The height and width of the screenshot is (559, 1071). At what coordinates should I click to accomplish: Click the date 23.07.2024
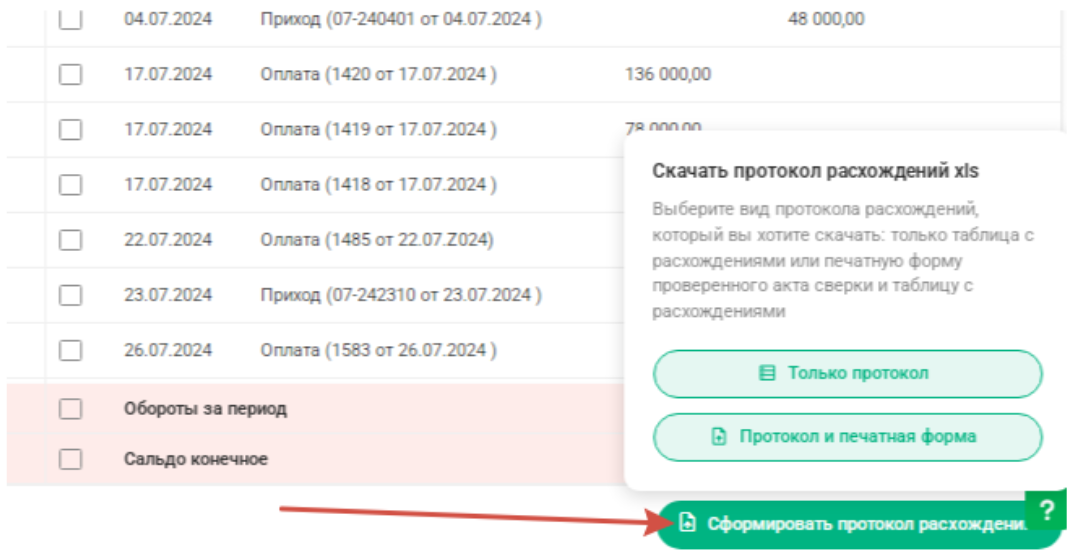(x=168, y=295)
